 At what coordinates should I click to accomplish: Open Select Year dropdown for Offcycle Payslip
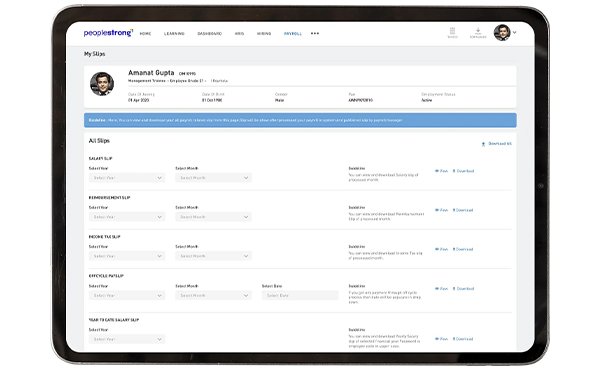[x=127, y=295]
